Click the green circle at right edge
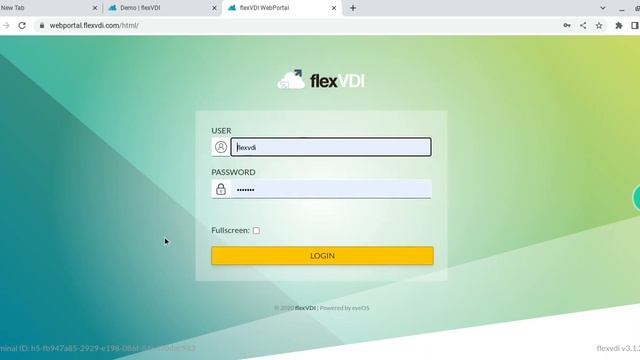Image resolution: width=640 pixels, height=360 pixels. pyautogui.click(x=636, y=198)
